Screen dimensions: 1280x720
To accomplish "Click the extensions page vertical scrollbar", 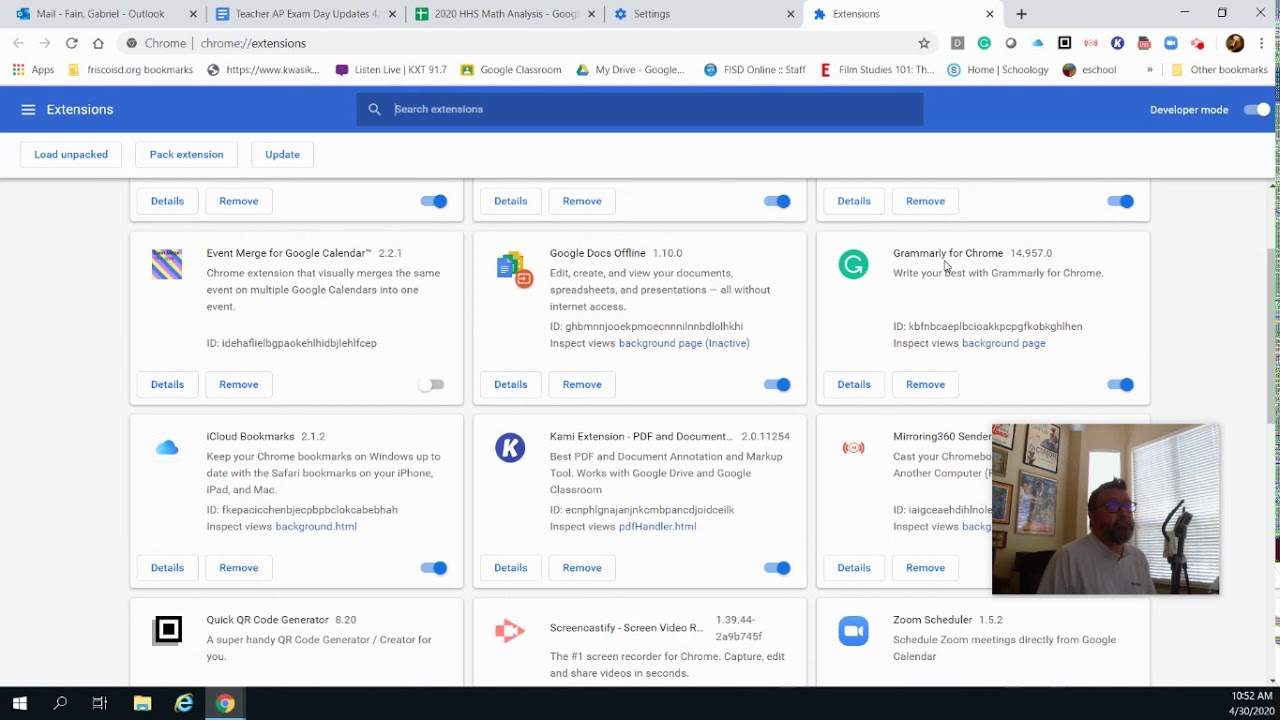I will (1272, 335).
